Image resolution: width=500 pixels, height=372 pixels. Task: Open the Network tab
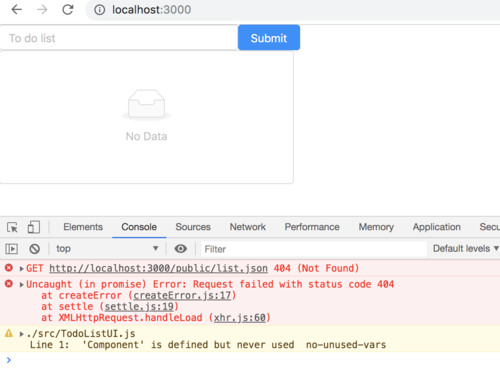tap(248, 227)
